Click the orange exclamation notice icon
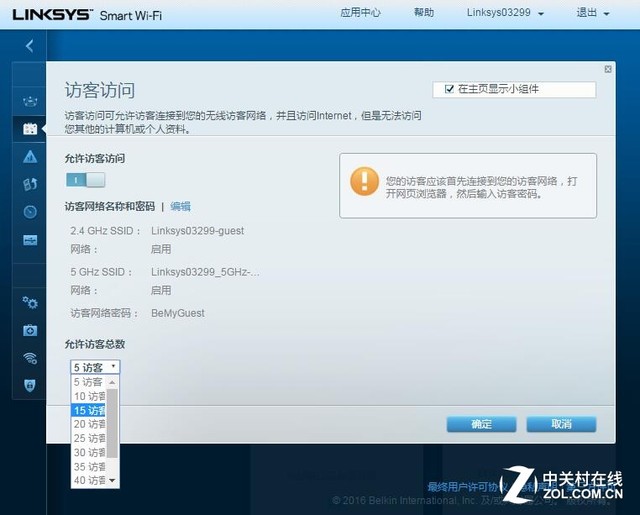640x515 pixels. tap(364, 181)
